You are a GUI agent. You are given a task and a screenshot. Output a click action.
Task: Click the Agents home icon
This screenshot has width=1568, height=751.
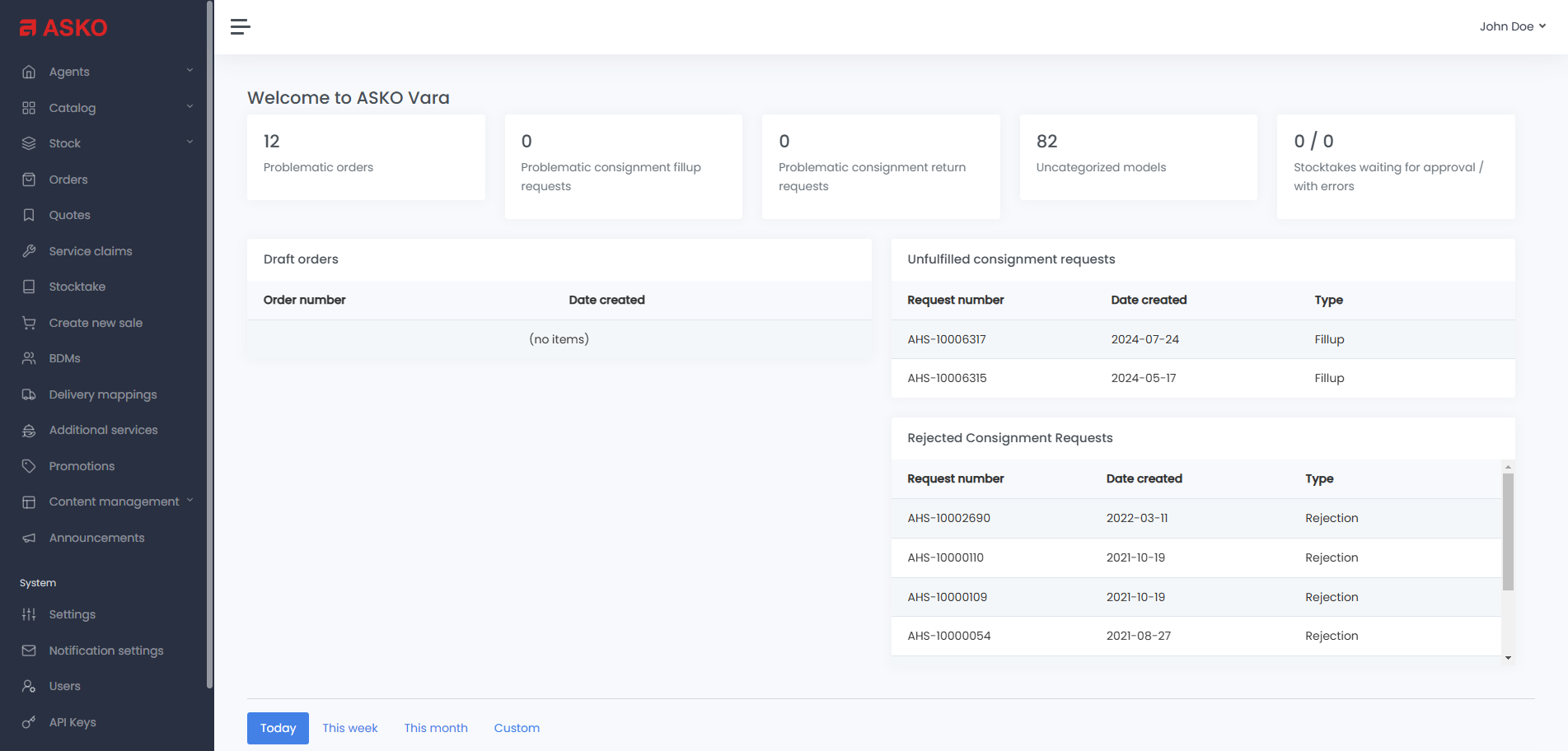coord(29,72)
